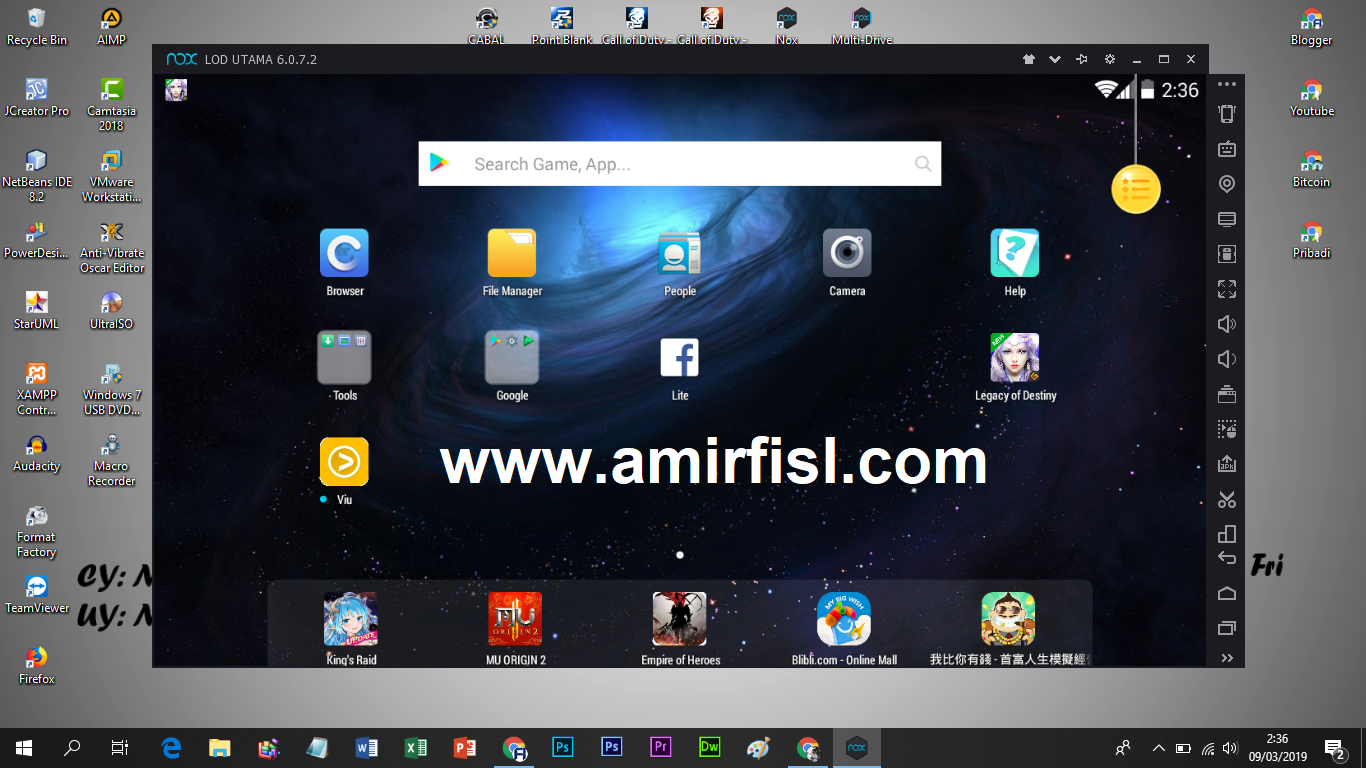The width and height of the screenshot is (1366, 768).
Task: Click Add APK file sidebar icon
Action: coord(1227,464)
